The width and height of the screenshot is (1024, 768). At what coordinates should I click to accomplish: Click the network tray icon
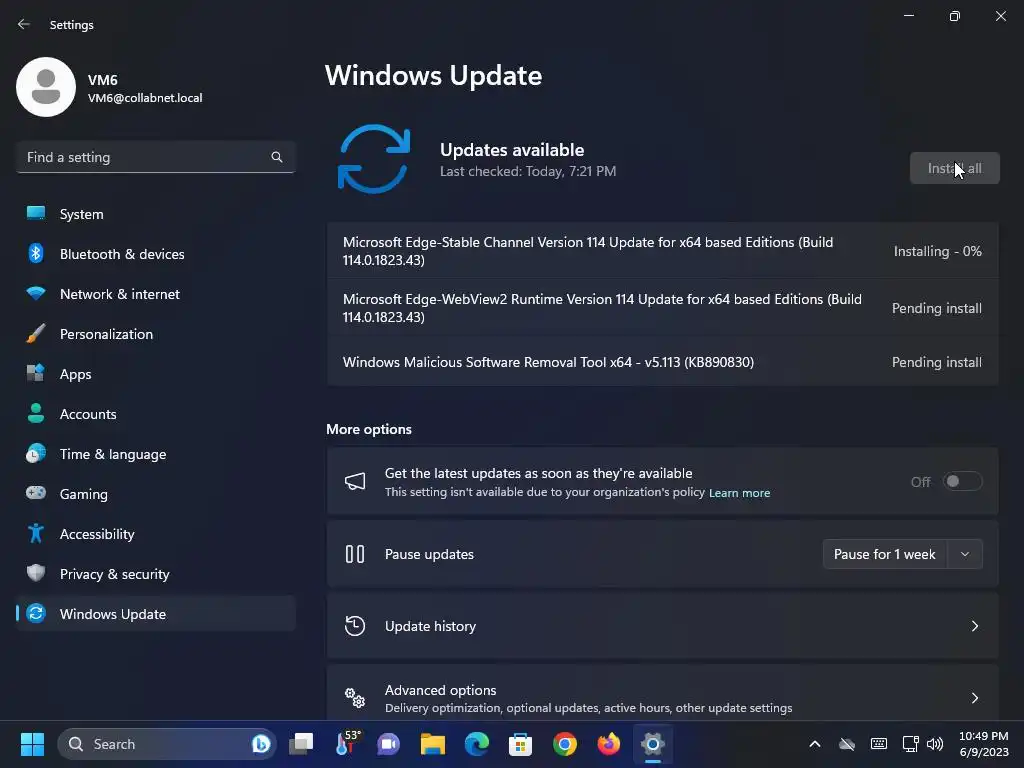pos(910,744)
